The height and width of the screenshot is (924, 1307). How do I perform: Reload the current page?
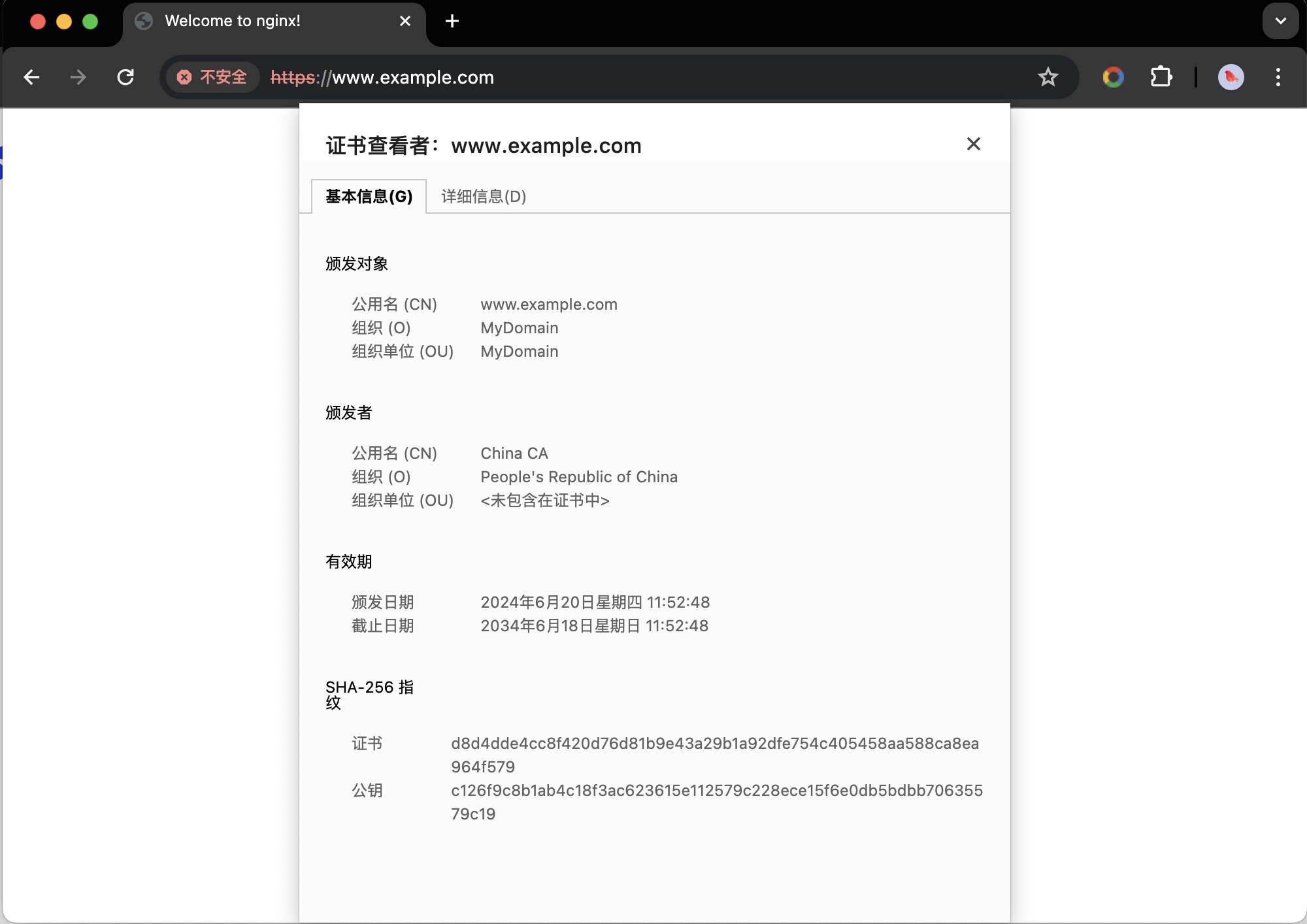125,77
